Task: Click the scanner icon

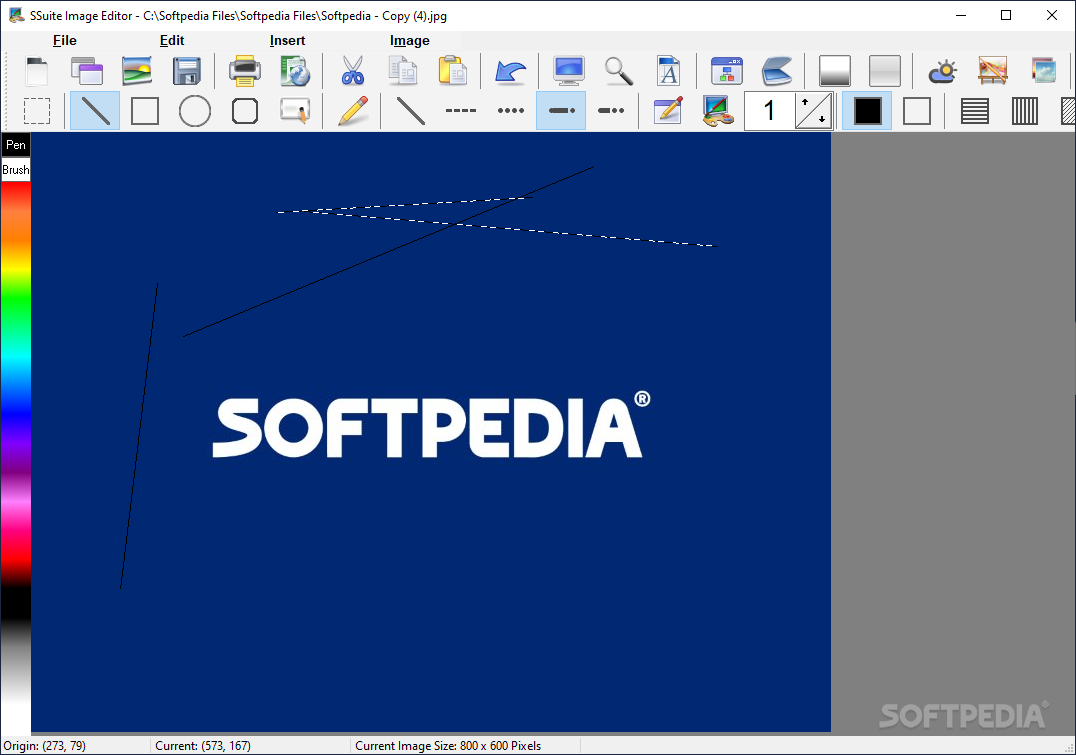Action: (777, 71)
